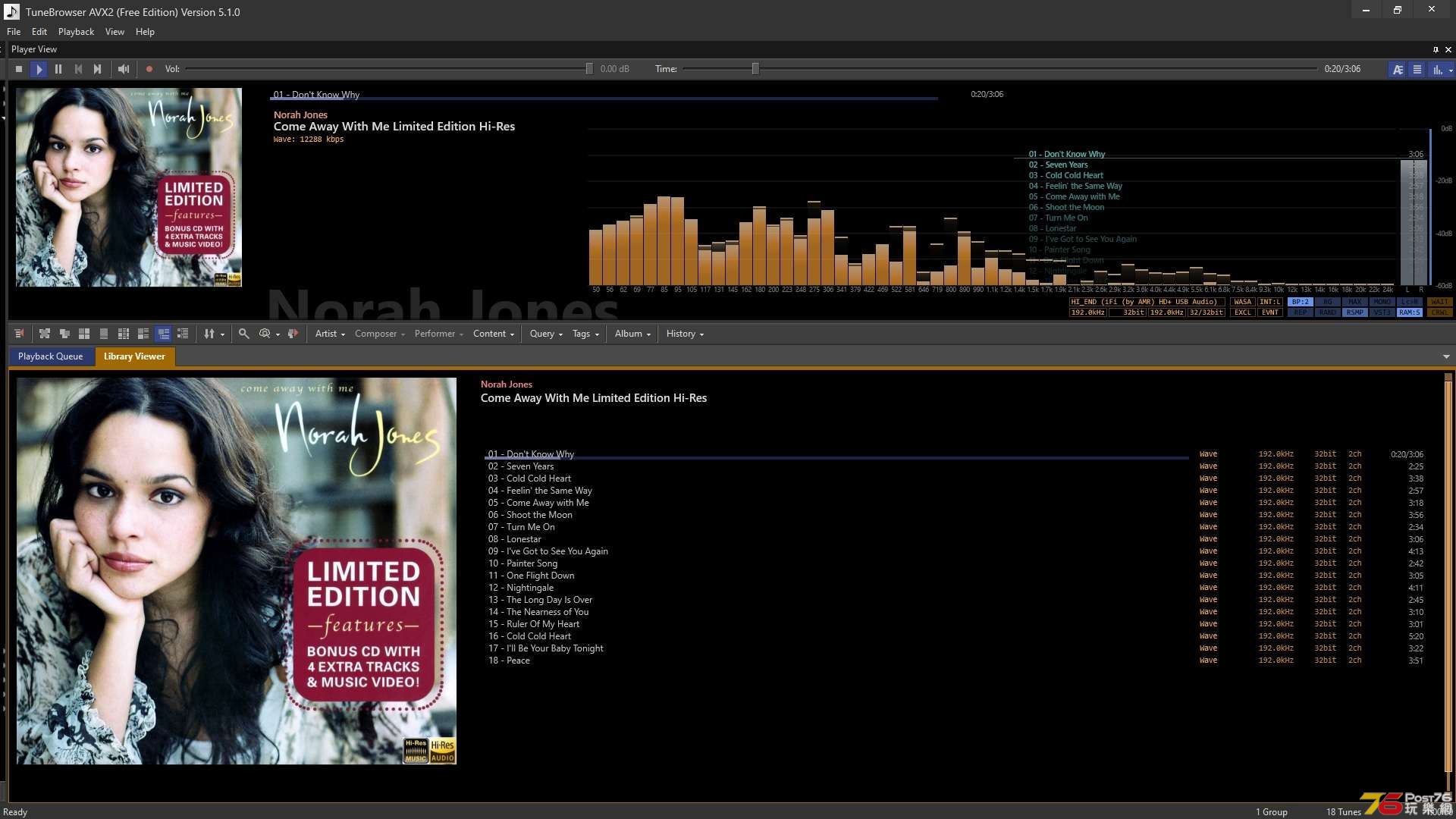Viewport: 1456px width, 819px height.
Task: Click the Play button in the player toolbar
Action: point(38,69)
